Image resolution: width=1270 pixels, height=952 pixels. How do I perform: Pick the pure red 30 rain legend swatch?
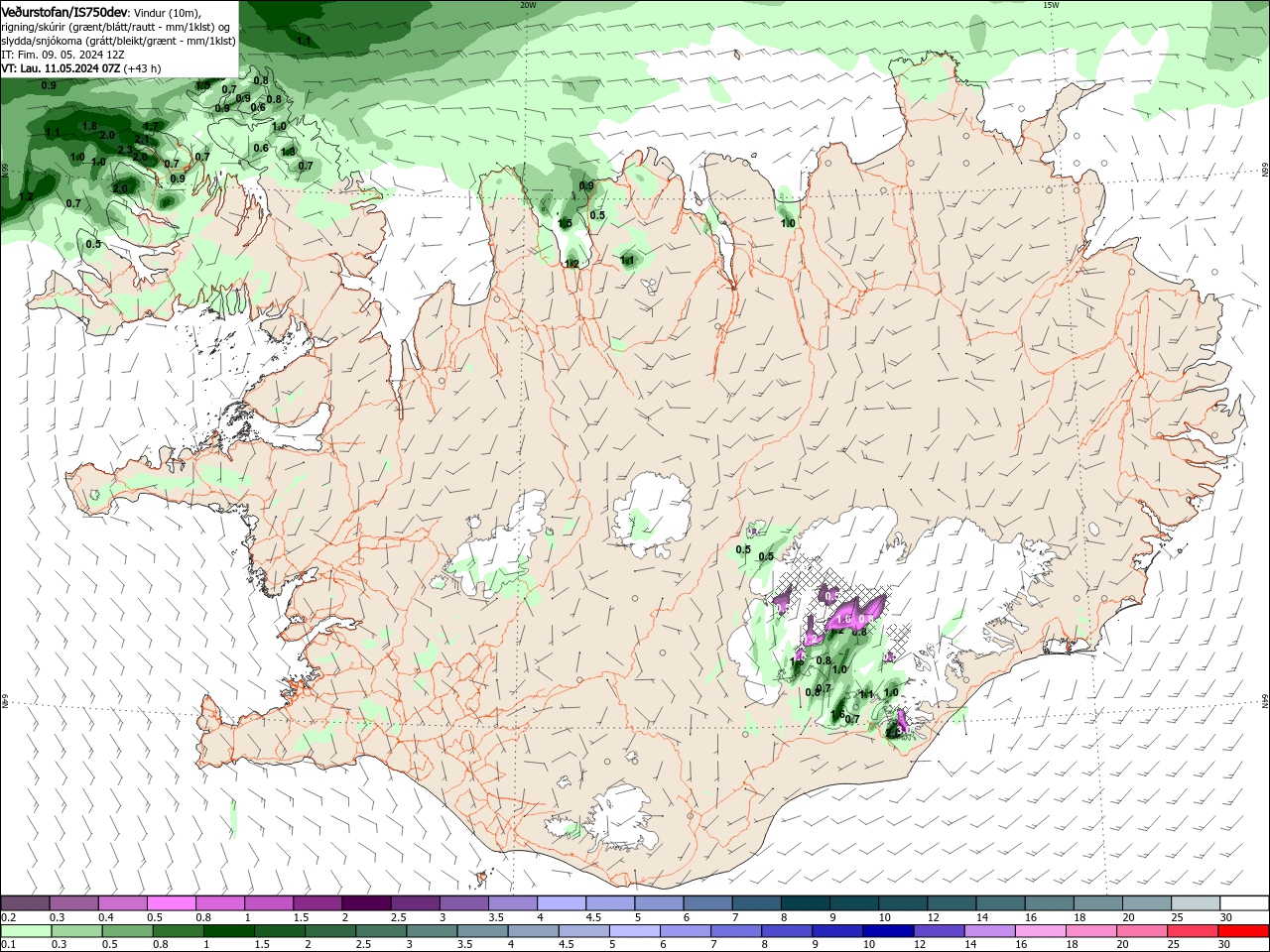[1243, 931]
